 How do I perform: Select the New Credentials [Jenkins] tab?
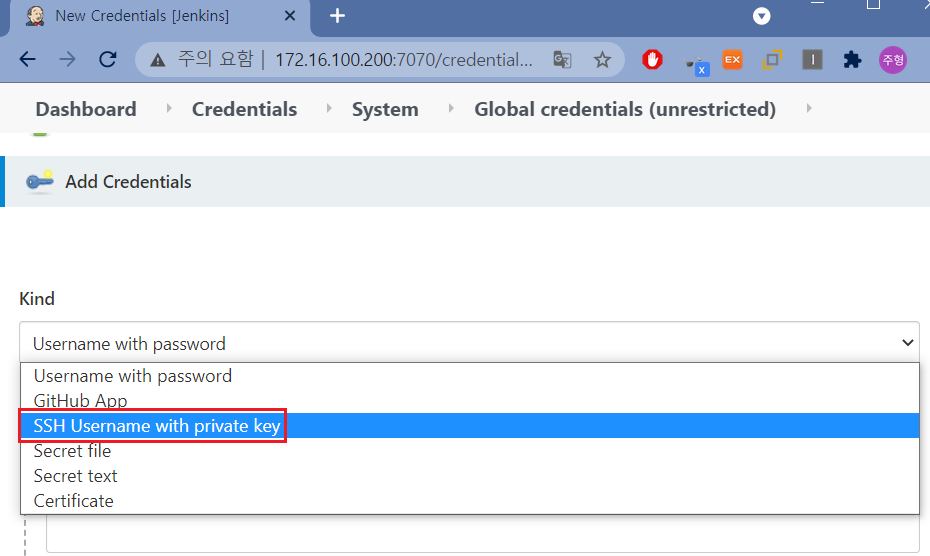159,16
